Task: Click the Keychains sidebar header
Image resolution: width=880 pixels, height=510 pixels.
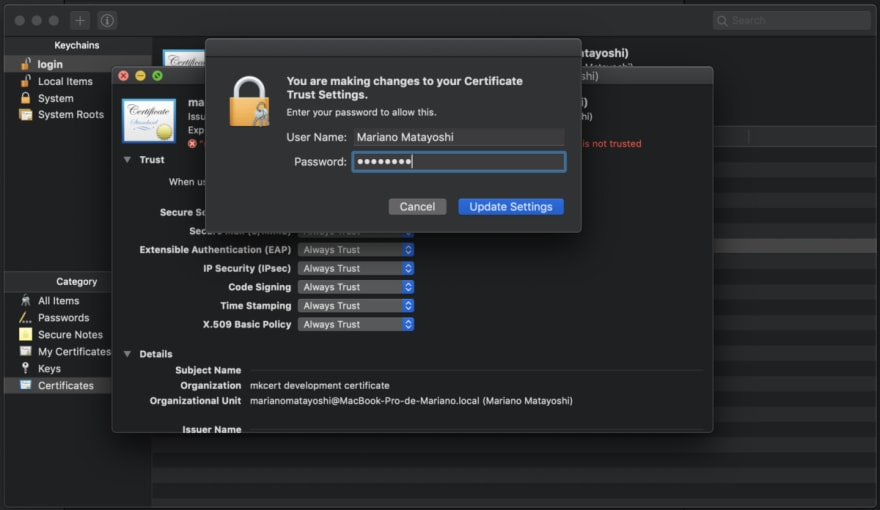Action: tap(77, 45)
